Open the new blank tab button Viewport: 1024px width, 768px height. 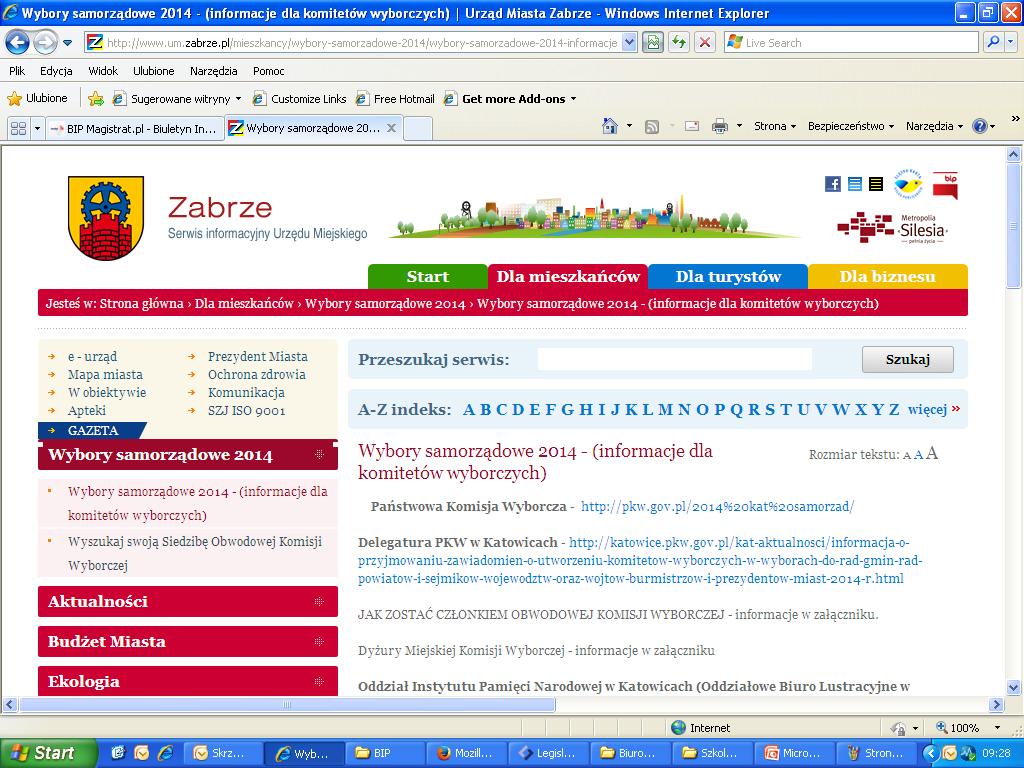(418, 129)
